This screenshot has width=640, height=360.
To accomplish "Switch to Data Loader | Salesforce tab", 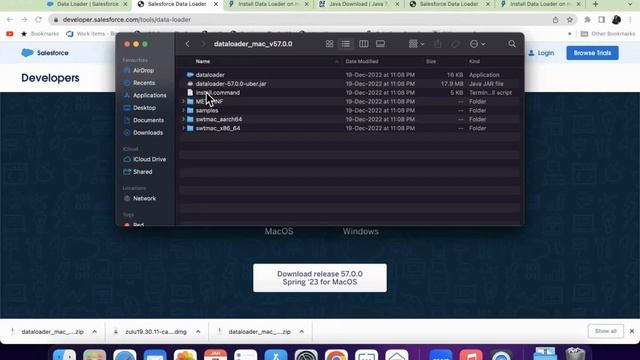I will [x=87, y=4].
